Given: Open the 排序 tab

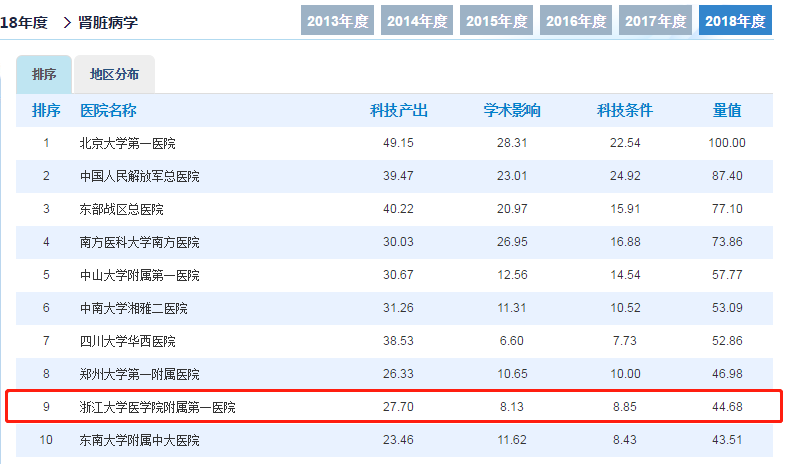Looking at the screenshot, I should (x=44, y=75).
